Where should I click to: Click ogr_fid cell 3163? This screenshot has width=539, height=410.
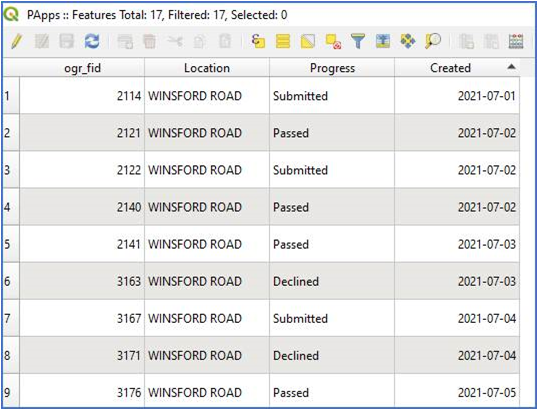(x=82, y=281)
